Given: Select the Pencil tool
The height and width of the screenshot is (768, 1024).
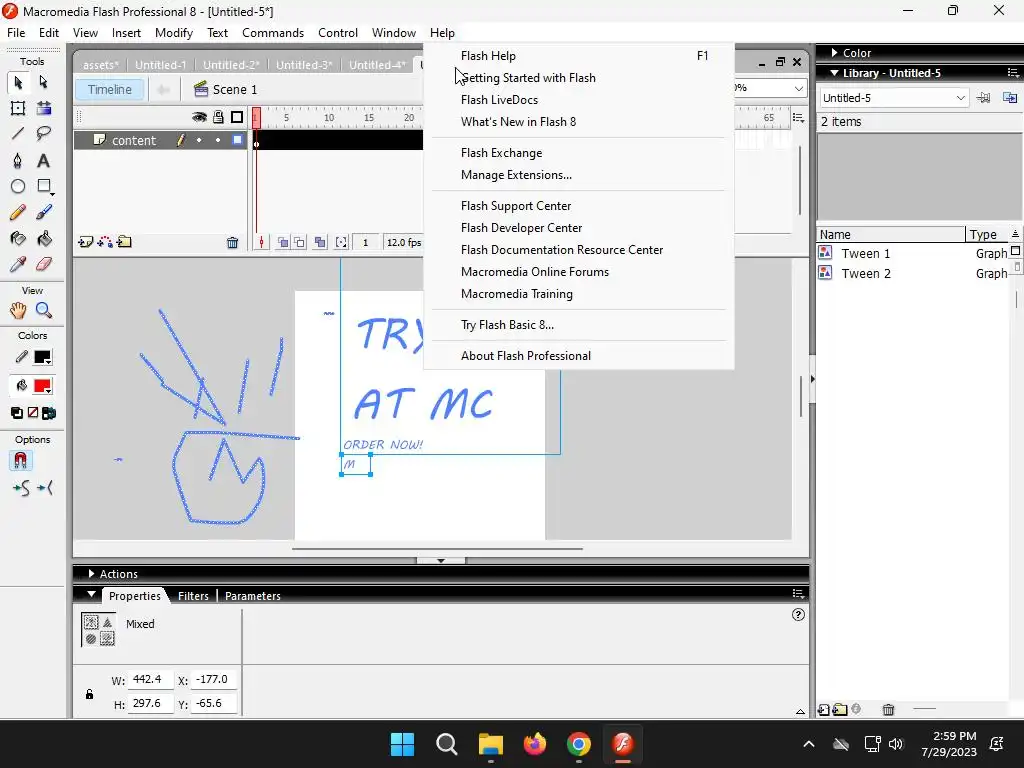Looking at the screenshot, I should coord(18,212).
